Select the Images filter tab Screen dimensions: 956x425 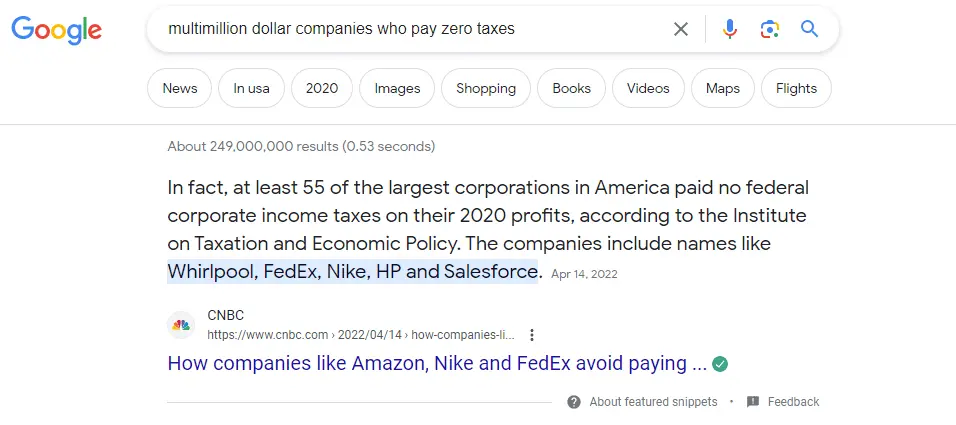[x=397, y=88]
